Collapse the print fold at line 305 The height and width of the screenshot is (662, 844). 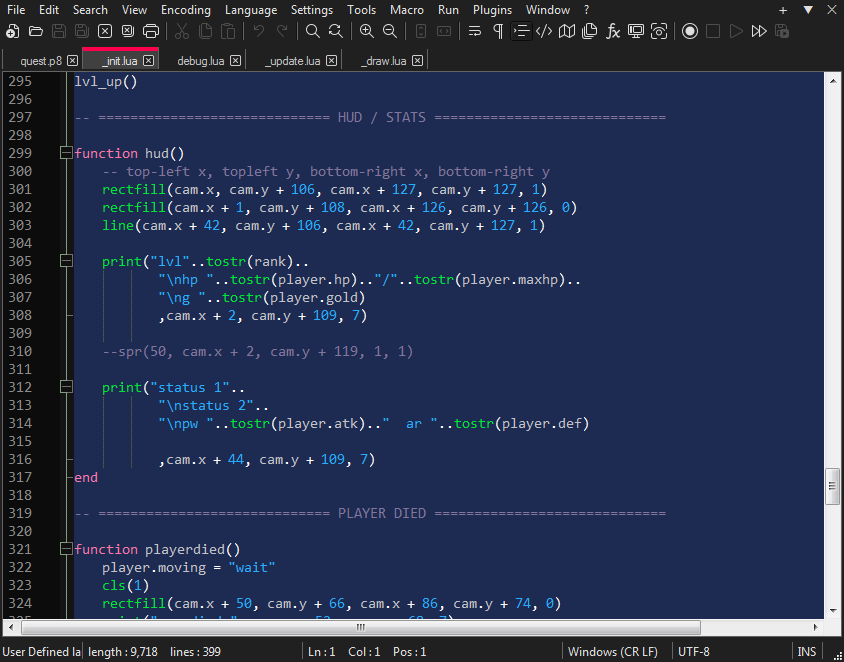(66, 261)
